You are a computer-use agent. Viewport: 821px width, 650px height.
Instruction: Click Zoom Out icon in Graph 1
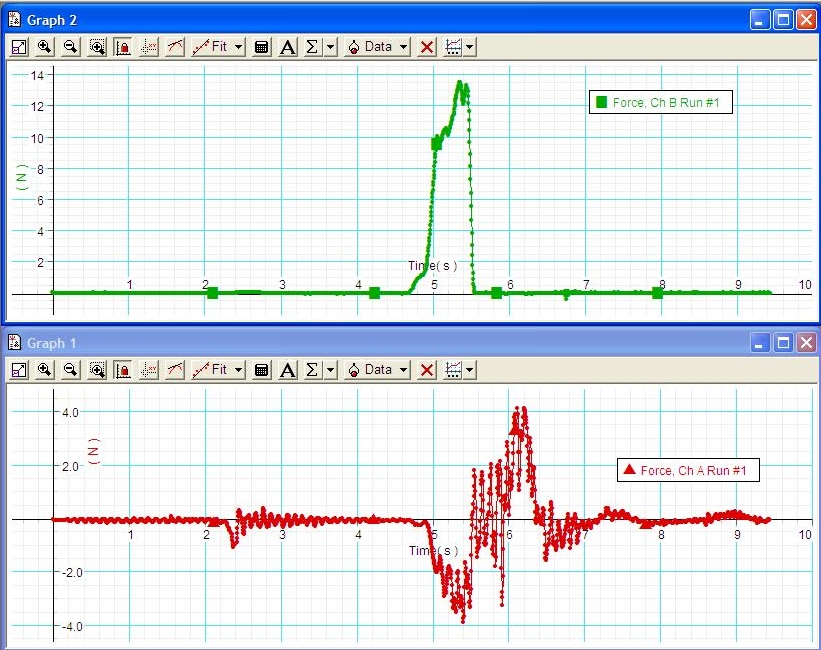pyautogui.click(x=70, y=370)
